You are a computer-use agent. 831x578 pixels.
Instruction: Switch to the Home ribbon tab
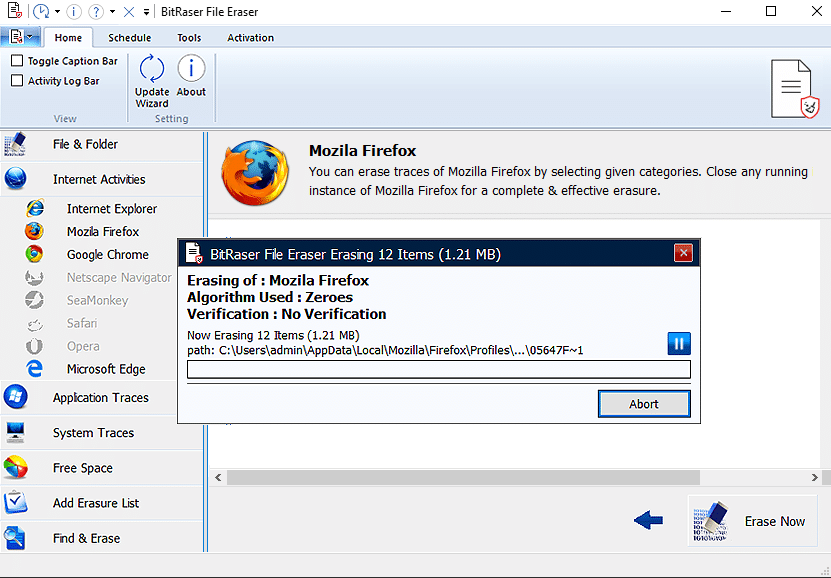pyautogui.click(x=68, y=38)
